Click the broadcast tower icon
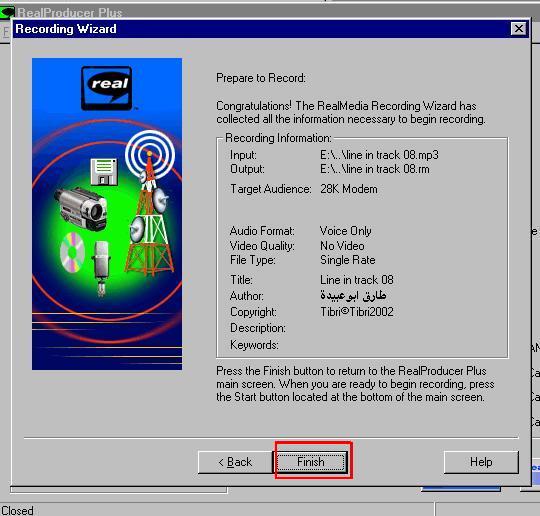Image resolution: width=540 pixels, height=516 pixels. tap(149, 203)
